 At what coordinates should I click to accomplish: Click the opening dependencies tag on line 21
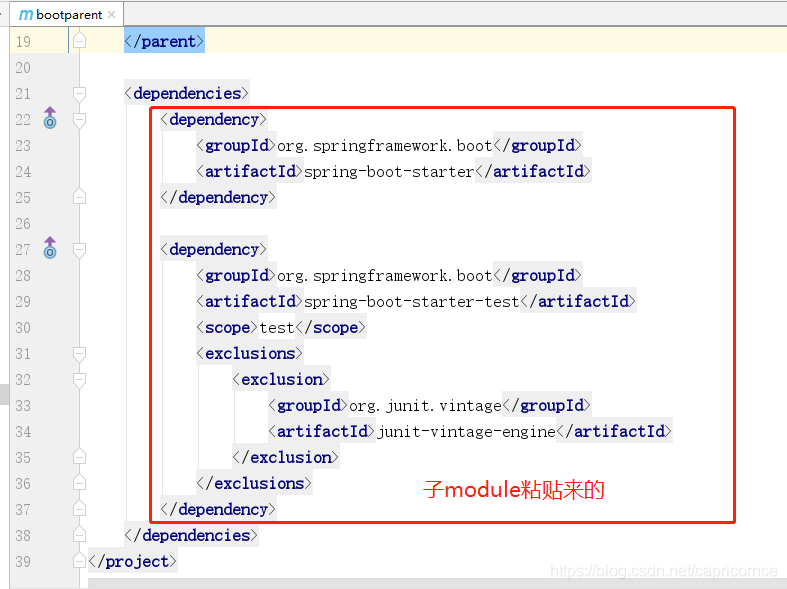186,93
